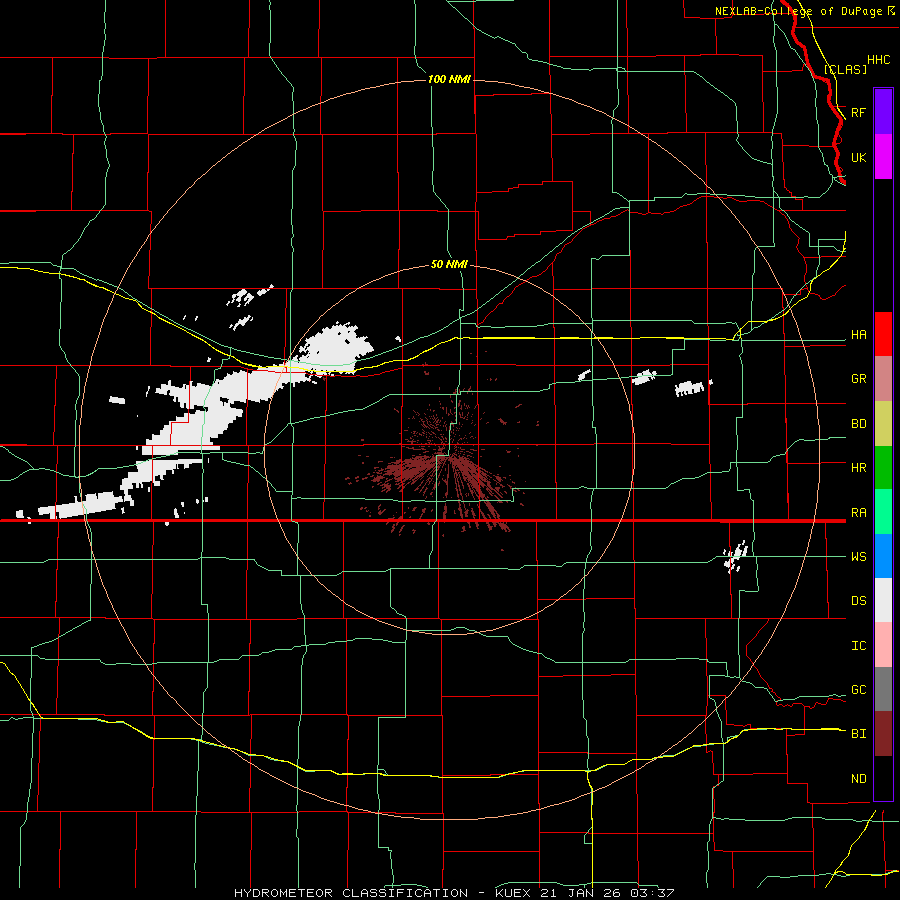Click the RF legend label

(859, 112)
